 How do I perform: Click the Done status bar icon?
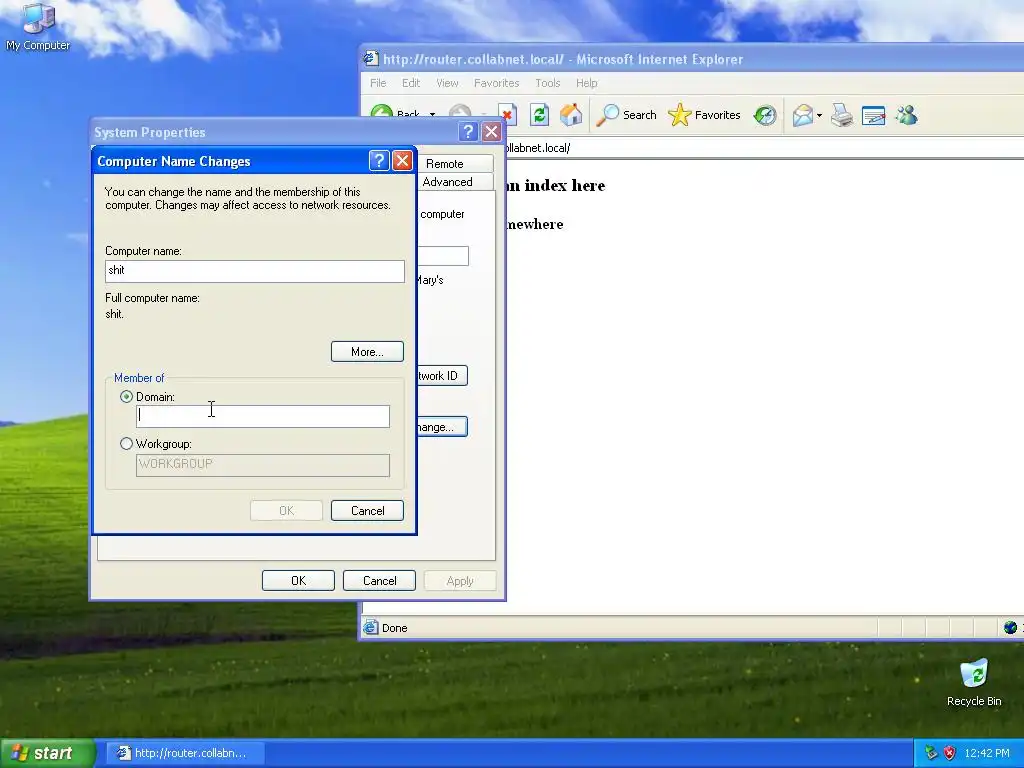pyautogui.click(x=371, y=628)
